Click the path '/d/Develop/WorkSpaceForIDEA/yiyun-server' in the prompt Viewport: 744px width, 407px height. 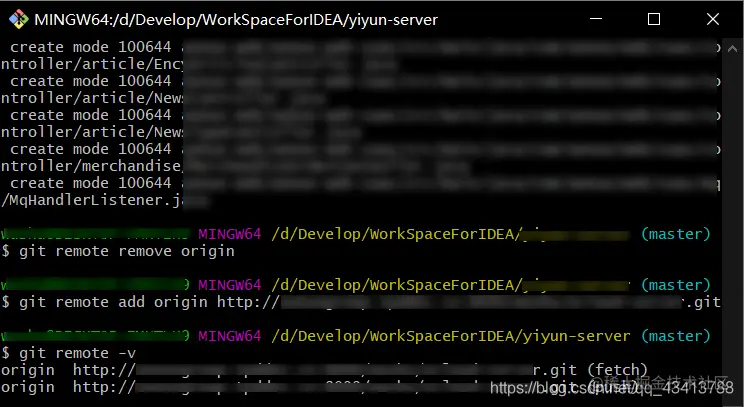451,336
